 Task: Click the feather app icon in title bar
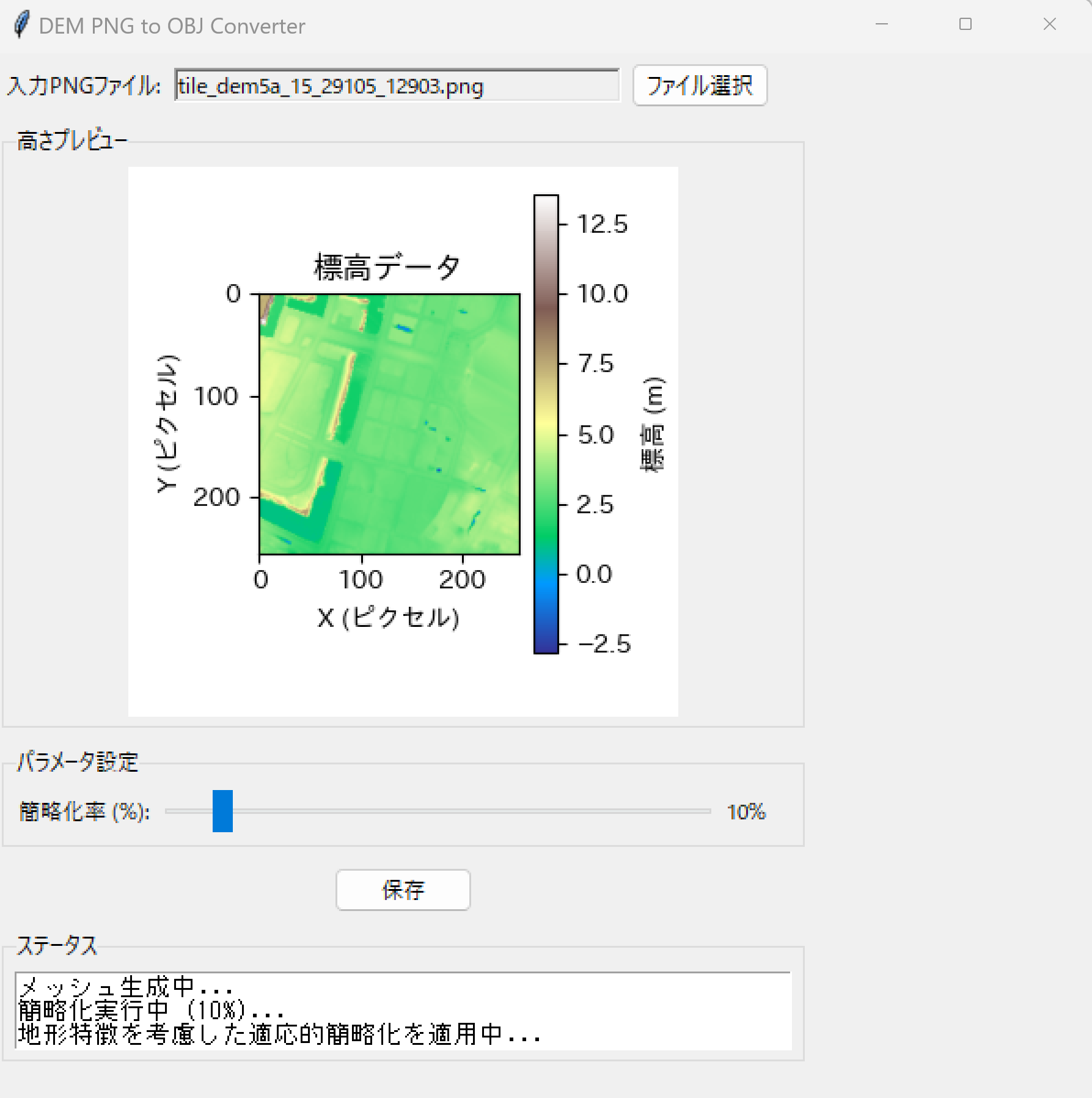point(21,25)
